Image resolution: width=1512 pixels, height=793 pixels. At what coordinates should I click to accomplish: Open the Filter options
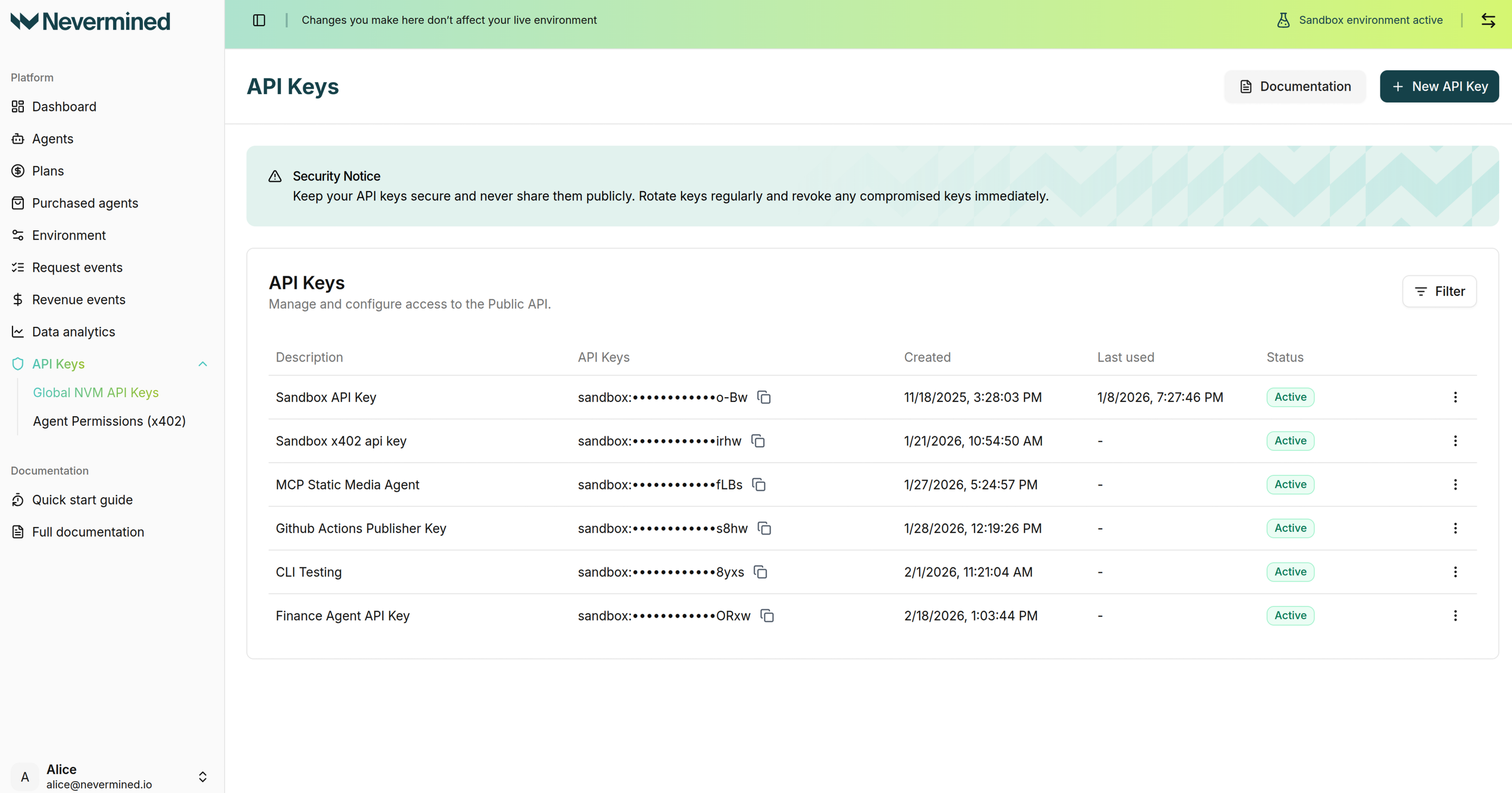click(1439, 291)
